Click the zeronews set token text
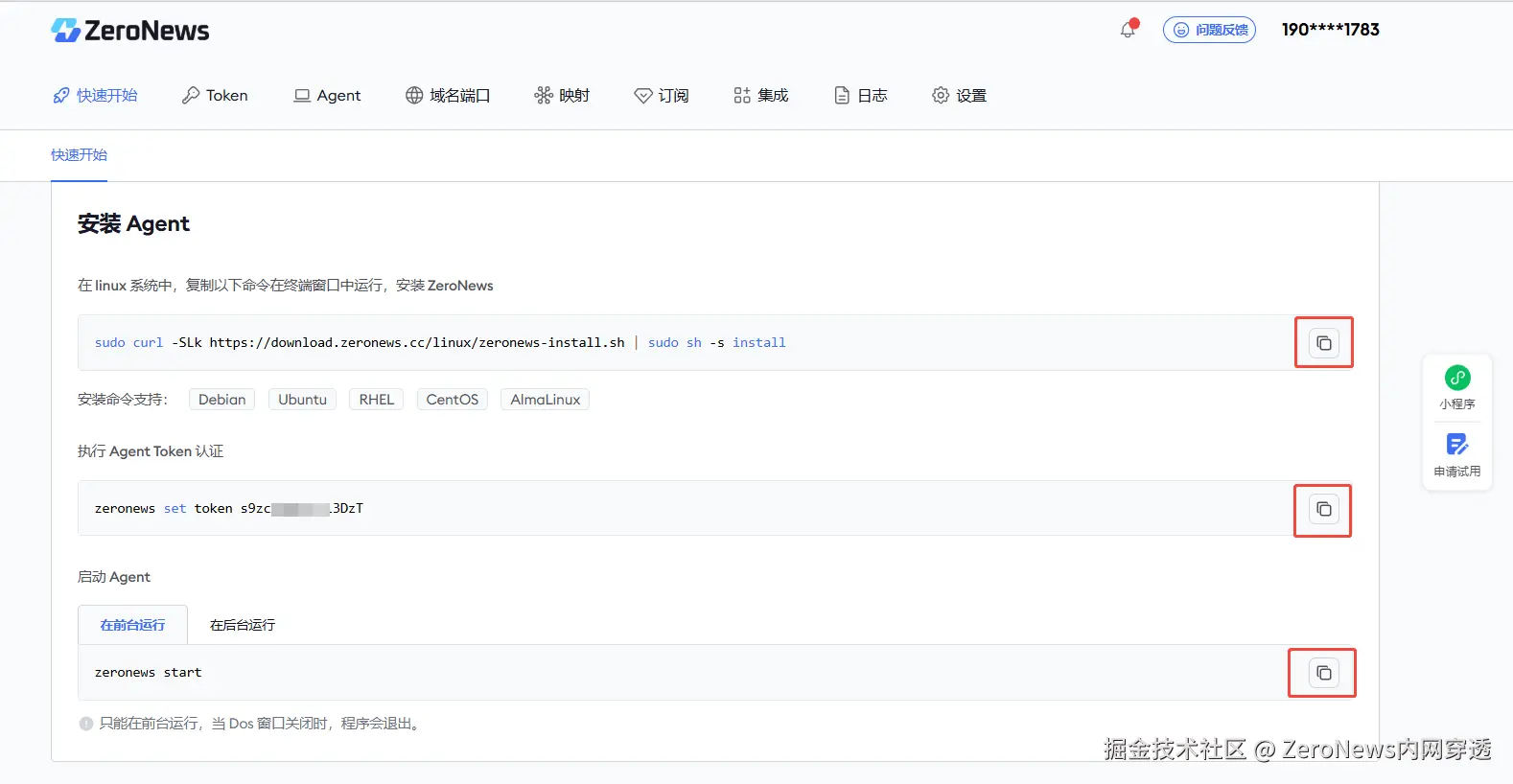1513x784 pixels. click(x=229, y=509)
